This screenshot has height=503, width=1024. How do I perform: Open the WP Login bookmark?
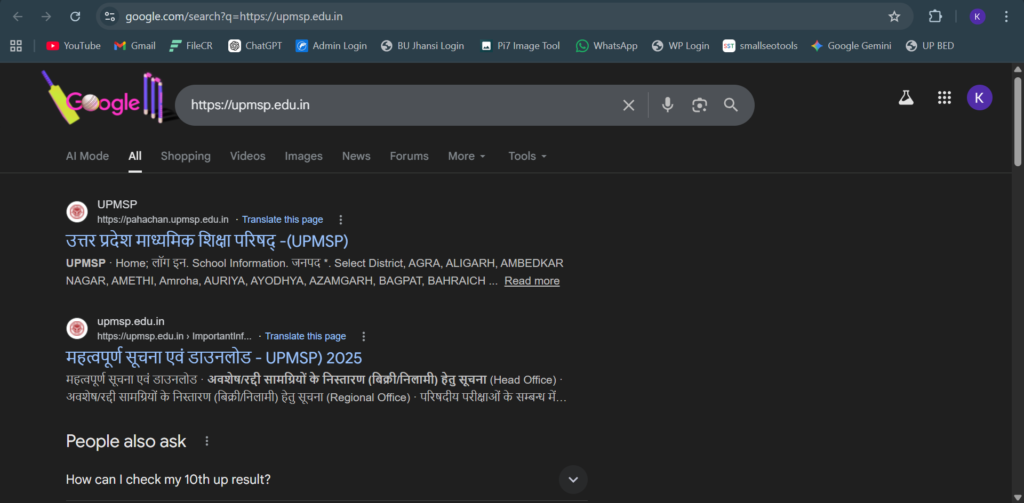coord(680,46)
